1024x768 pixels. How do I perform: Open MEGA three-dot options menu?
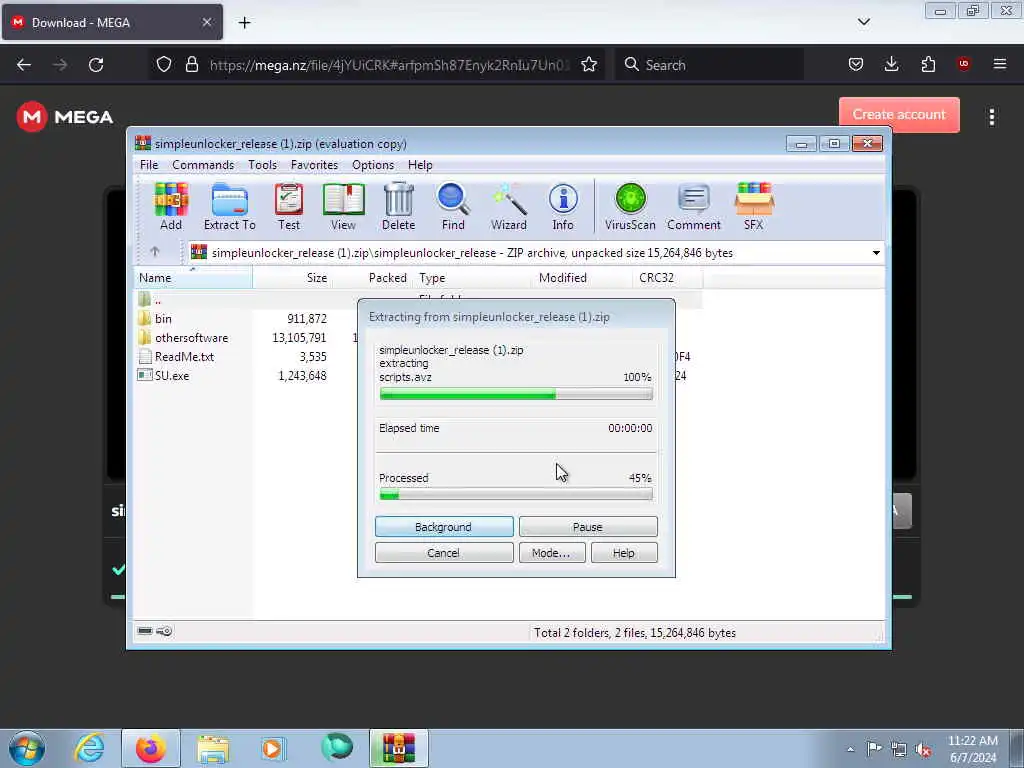pos(992,117)
